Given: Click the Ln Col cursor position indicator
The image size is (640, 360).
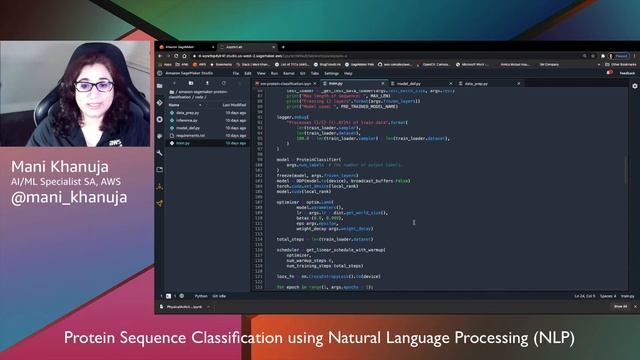Looking at the screenshot, I should click(584, 296).
